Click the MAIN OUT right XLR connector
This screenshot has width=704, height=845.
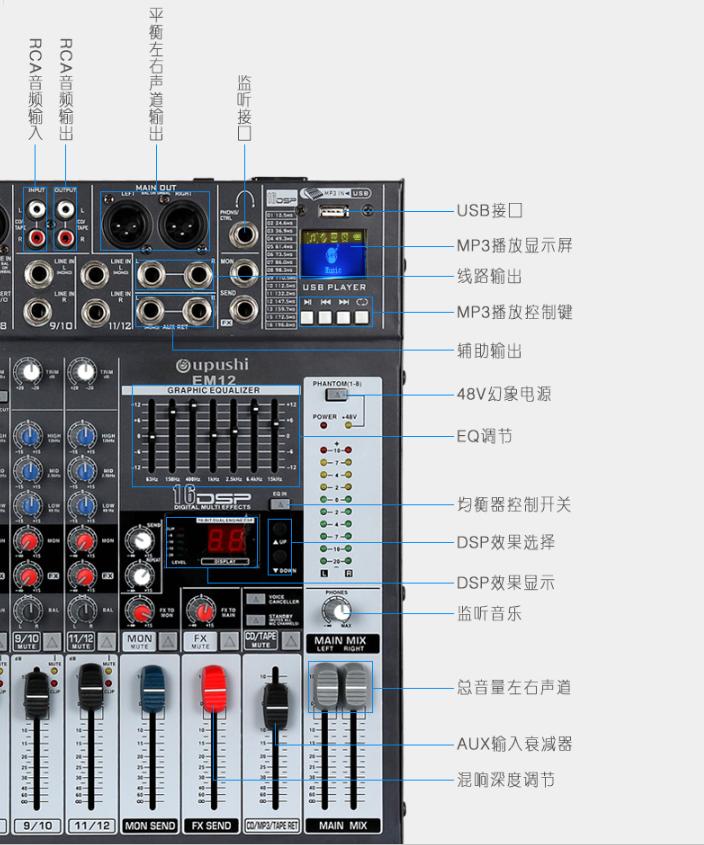coord(184,224)
